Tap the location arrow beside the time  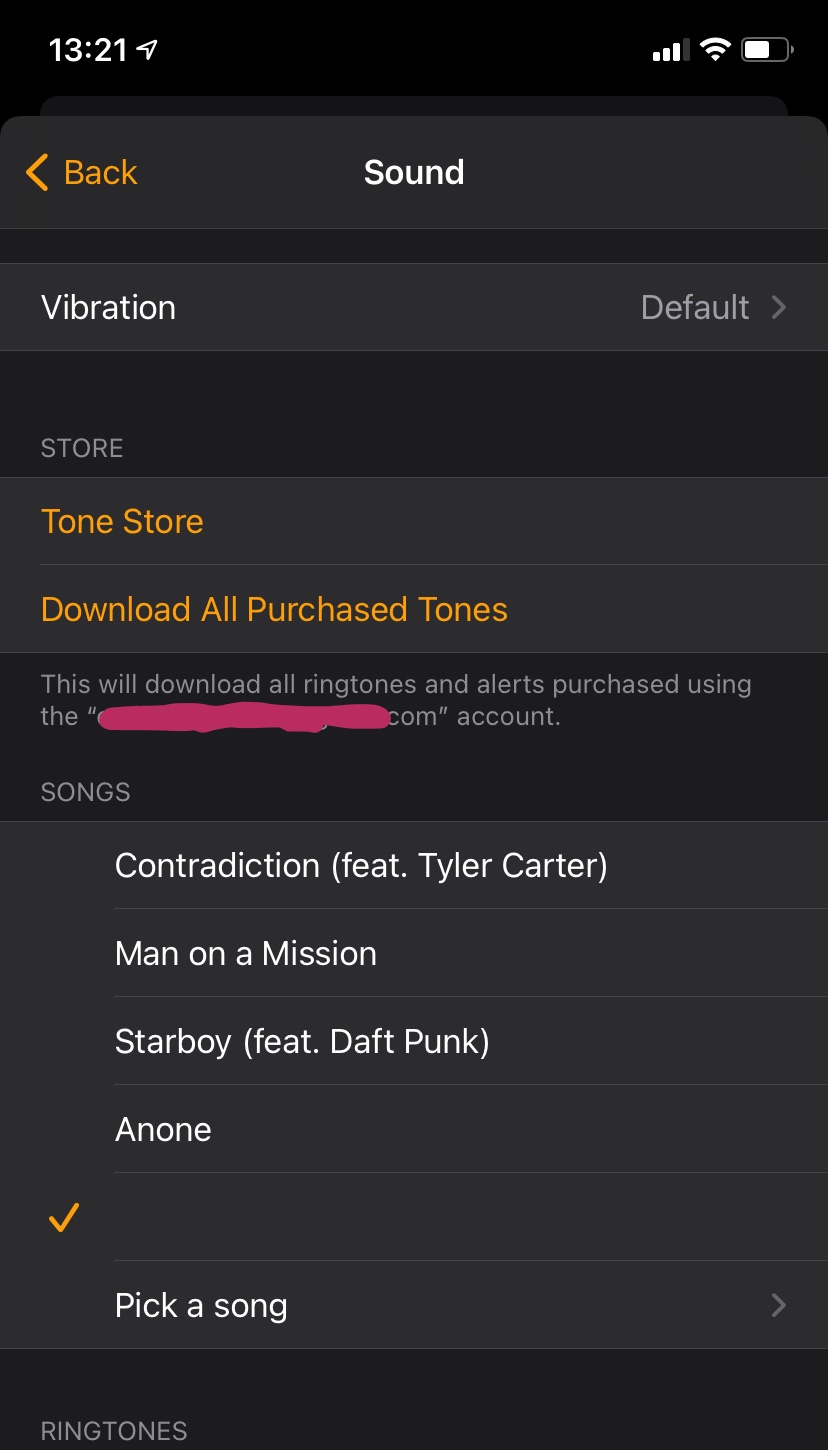(150, 49)
